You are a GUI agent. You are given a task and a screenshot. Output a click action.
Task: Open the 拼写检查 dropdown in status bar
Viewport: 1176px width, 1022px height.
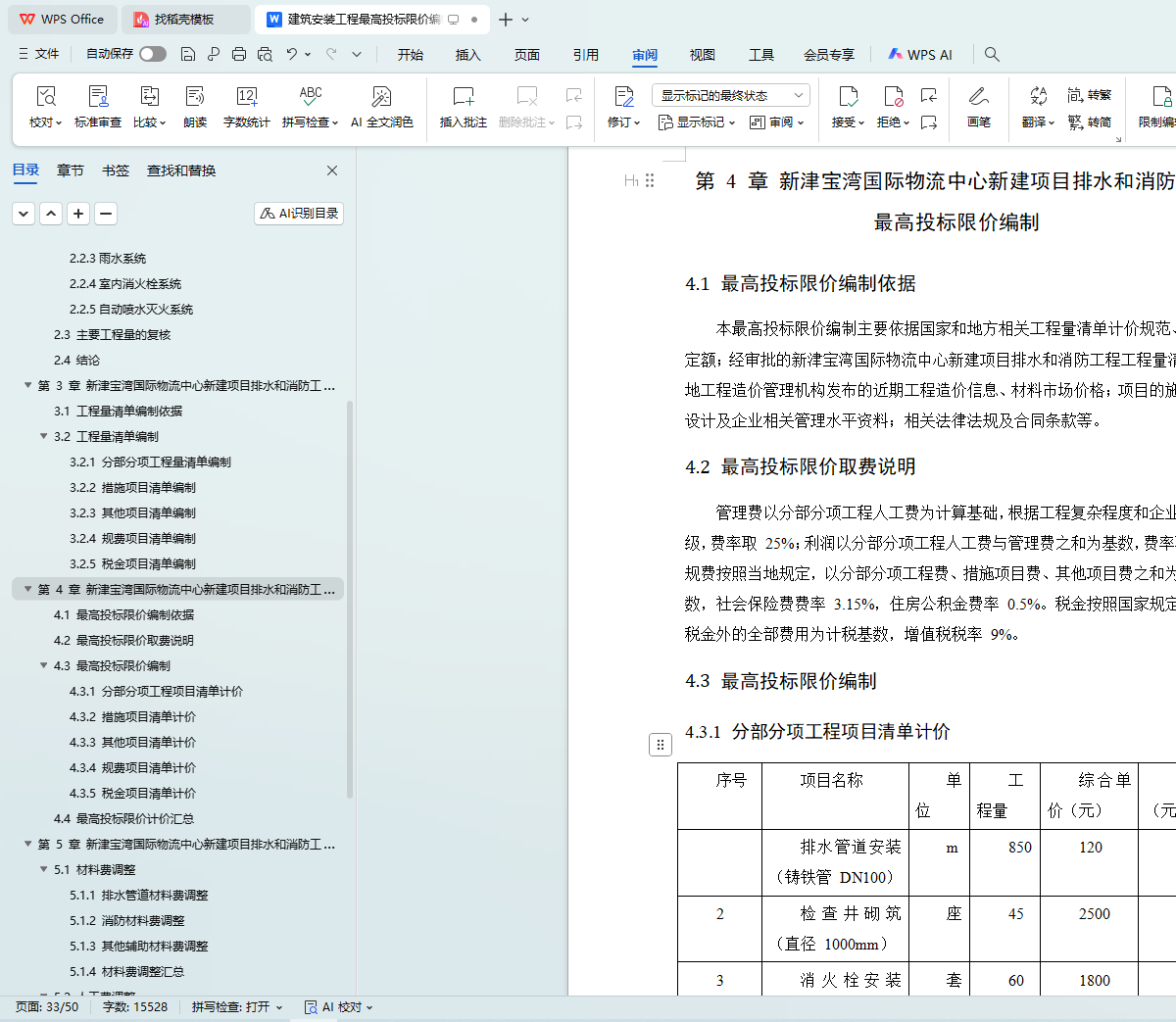(236, 1006)
